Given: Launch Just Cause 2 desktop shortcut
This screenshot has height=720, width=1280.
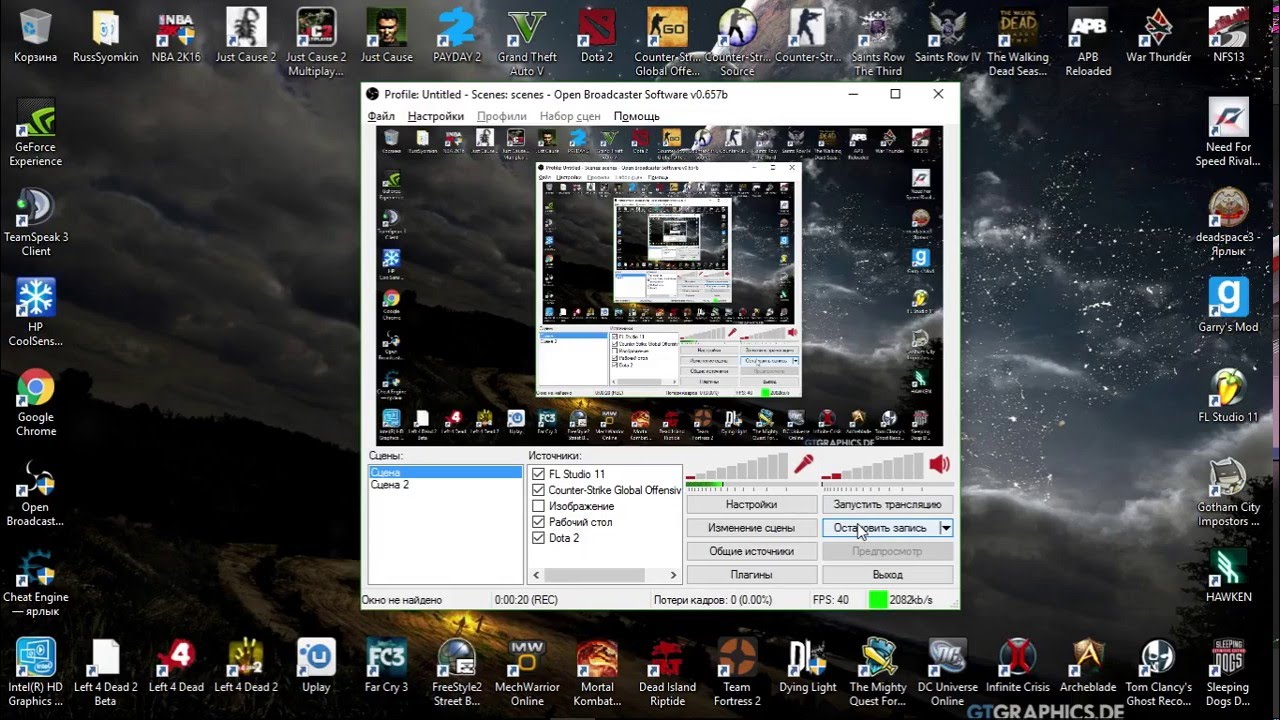Looking at the screenshot, I should tap(246, 36).
